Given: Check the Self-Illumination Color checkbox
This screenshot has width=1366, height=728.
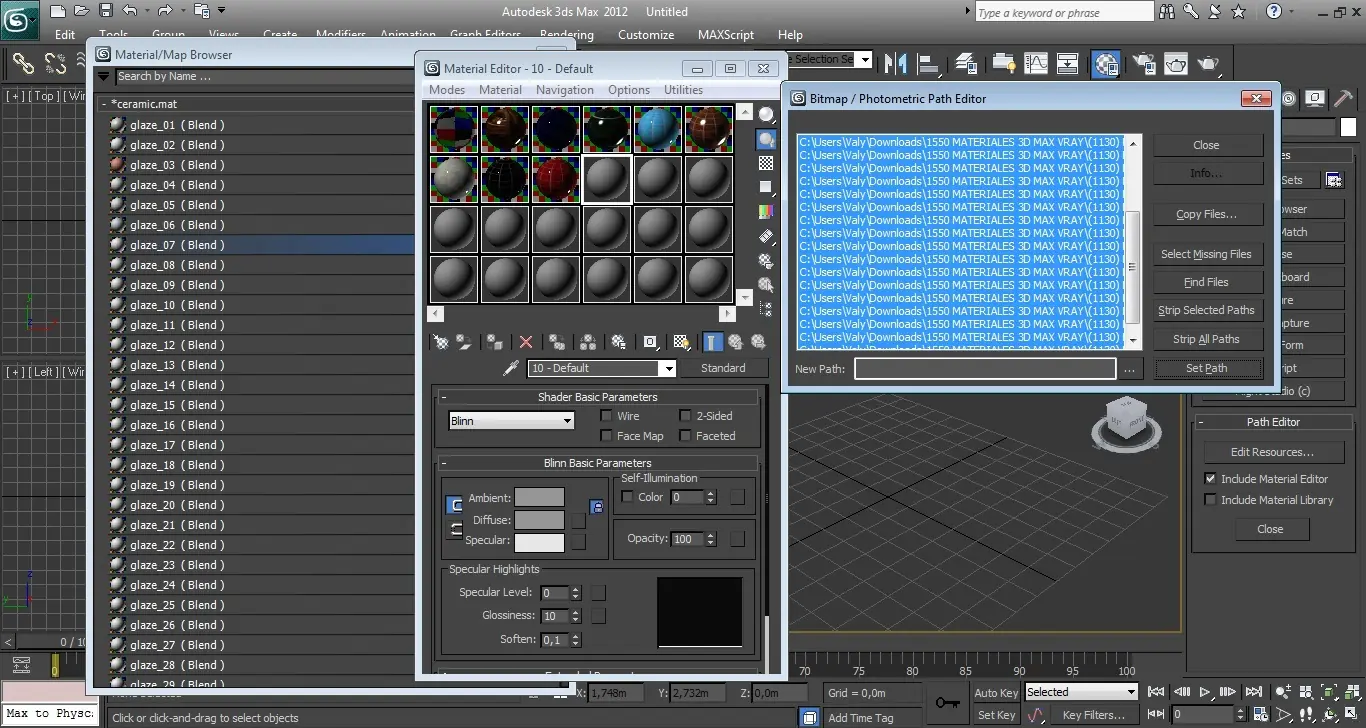Looking at the screenshot, I should [627, 497].
